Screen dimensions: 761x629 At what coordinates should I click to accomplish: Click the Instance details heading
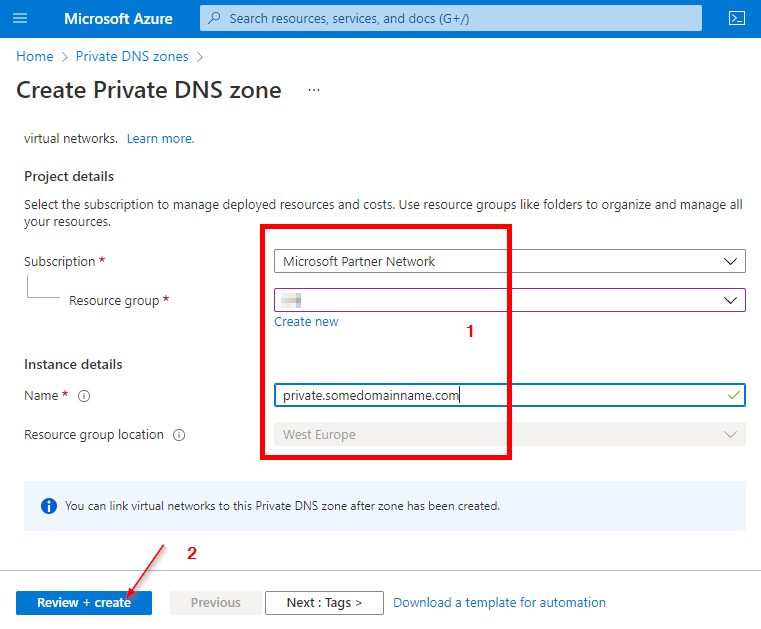[x=73, y=364]
